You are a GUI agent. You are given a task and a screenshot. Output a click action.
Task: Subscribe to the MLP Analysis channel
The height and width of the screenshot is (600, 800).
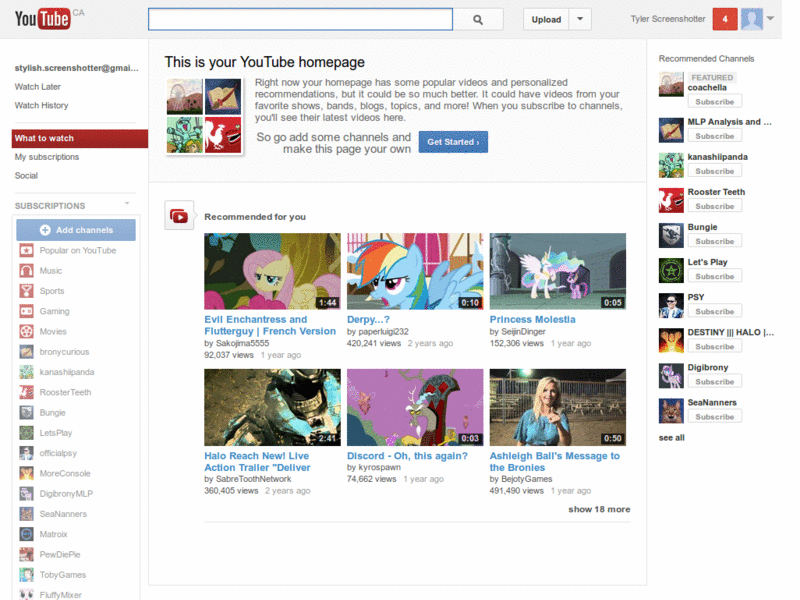[x=714, y=136]
